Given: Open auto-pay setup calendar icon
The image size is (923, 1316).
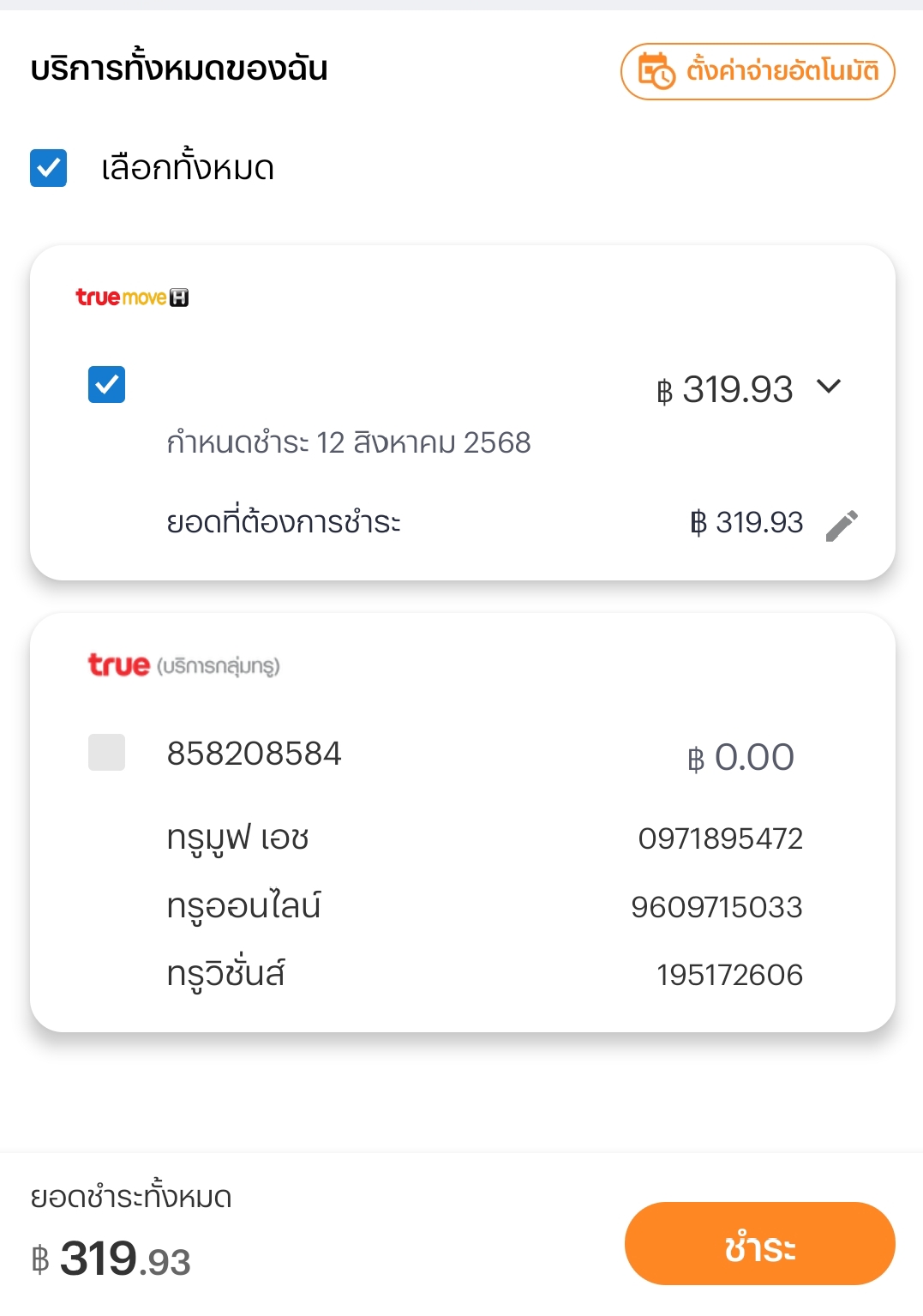Looking at the screenshot, I should pyautogui.click(x=656, y=71).
